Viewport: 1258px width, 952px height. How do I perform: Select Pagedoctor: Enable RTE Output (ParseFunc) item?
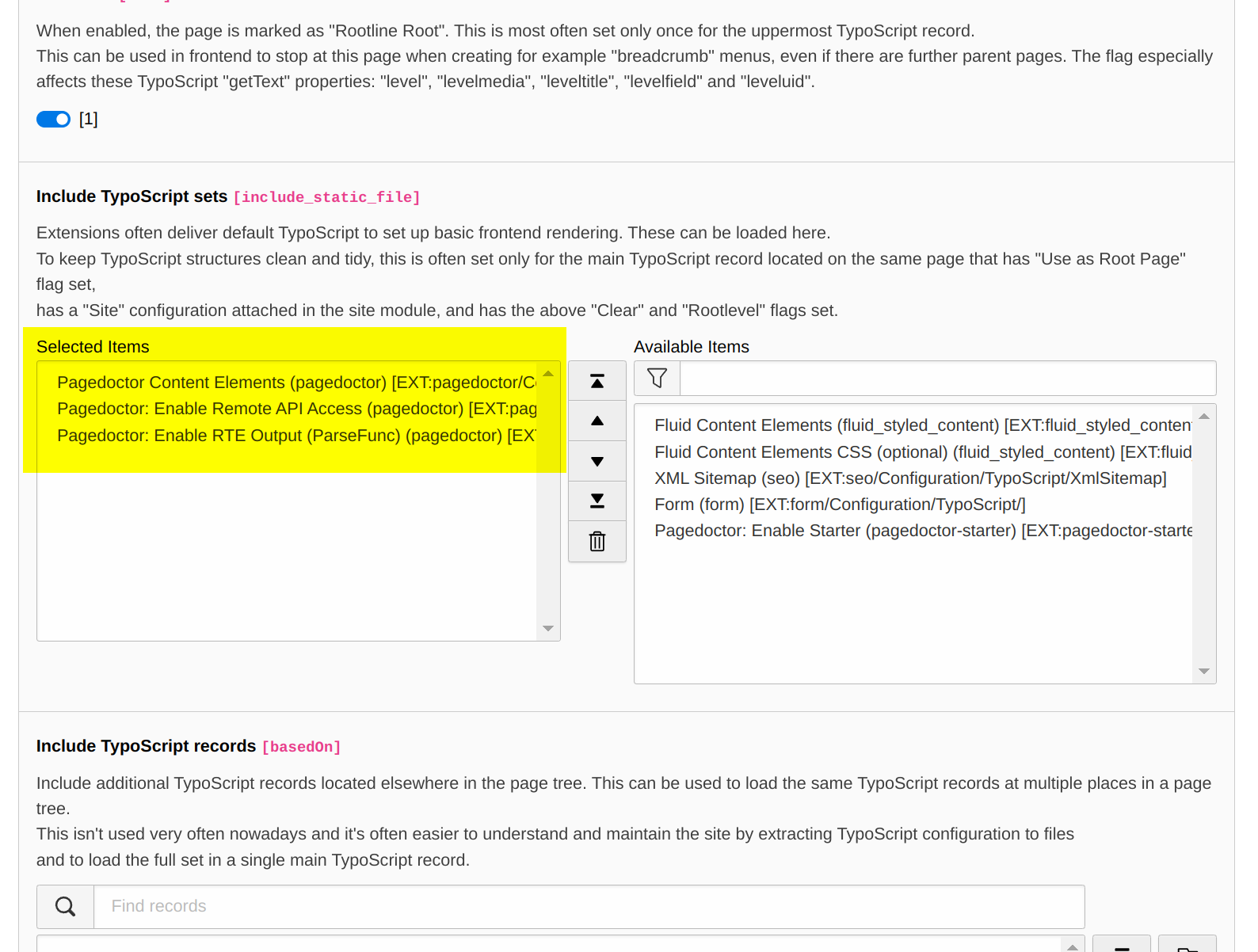[297, 436]
